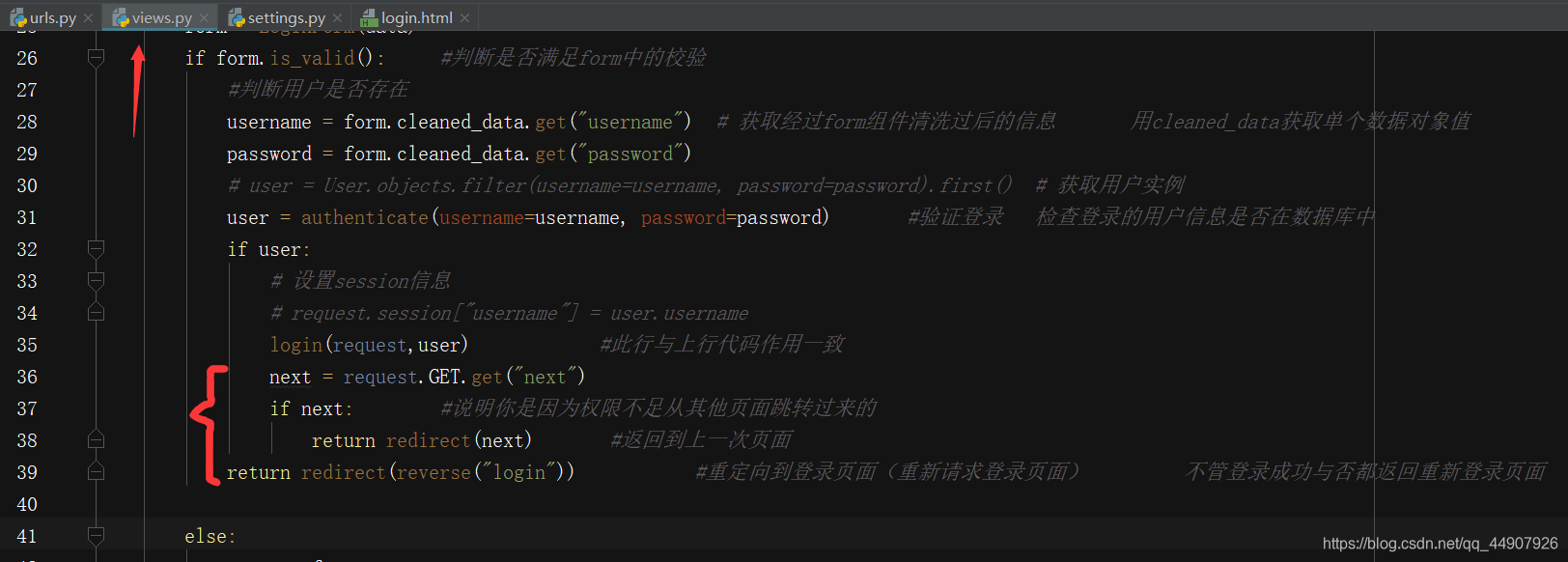Screen dimensions: 1568x562
Task: Click line number 28 in the gutter
Action: 27,122
